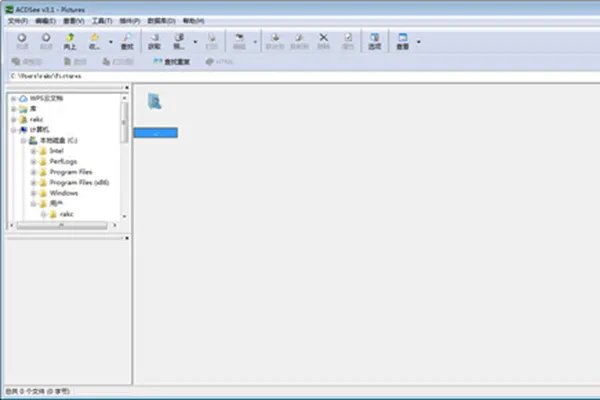Select the rakc folder under 用户
Image resolution: width=600 pixels, height=400 pixels.
(x=66, y=214)
